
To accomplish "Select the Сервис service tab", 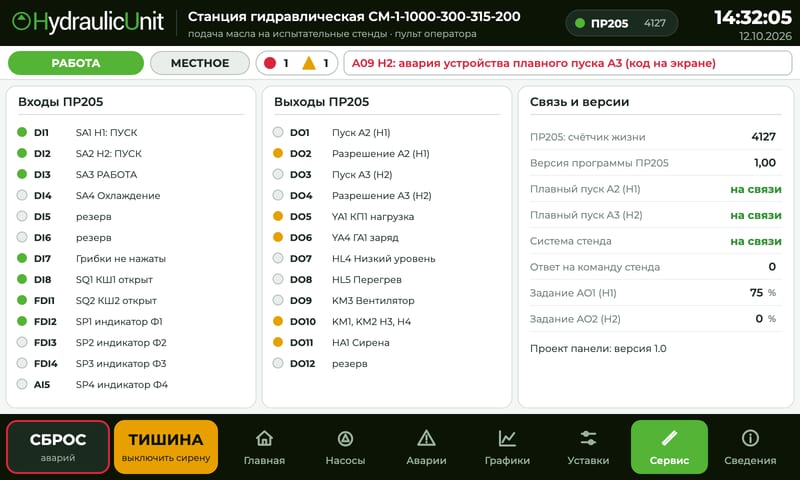I will 669,447.
